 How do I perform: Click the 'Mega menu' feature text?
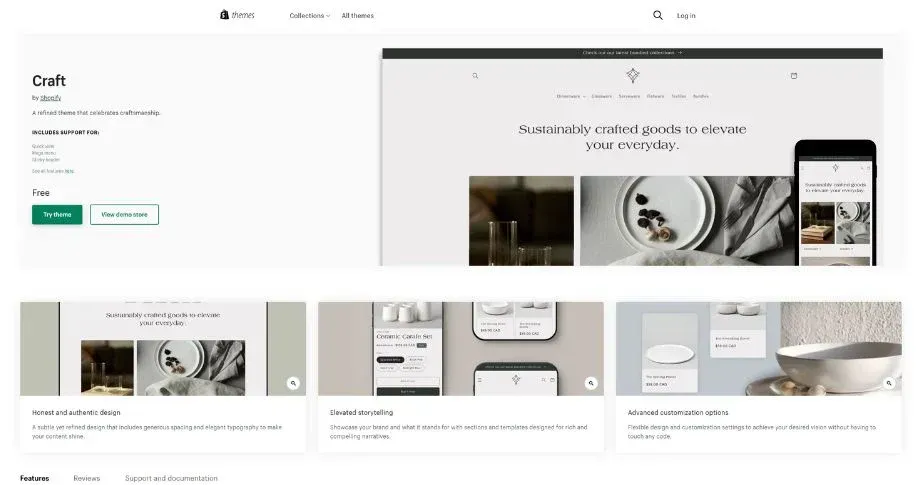click(x=44, y=153)
